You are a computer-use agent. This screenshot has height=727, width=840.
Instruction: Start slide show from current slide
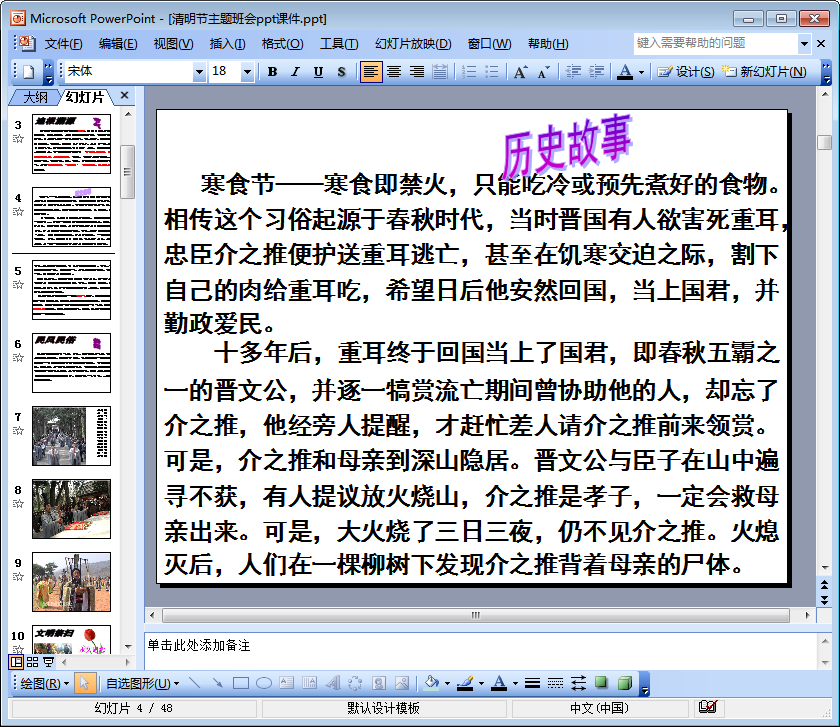click(48, 662)
